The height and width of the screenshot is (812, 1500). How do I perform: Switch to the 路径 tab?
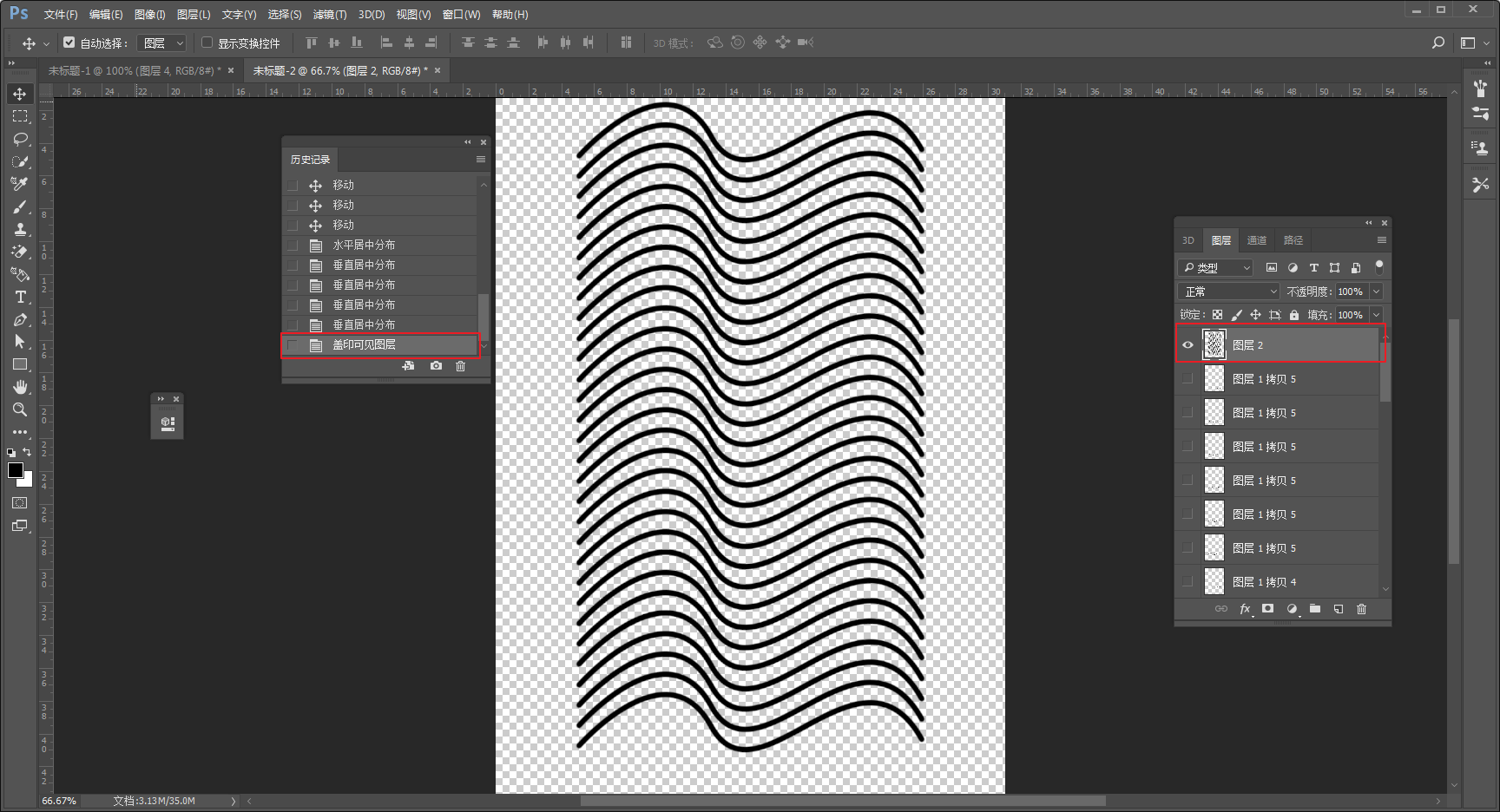tap(1293, 240)
